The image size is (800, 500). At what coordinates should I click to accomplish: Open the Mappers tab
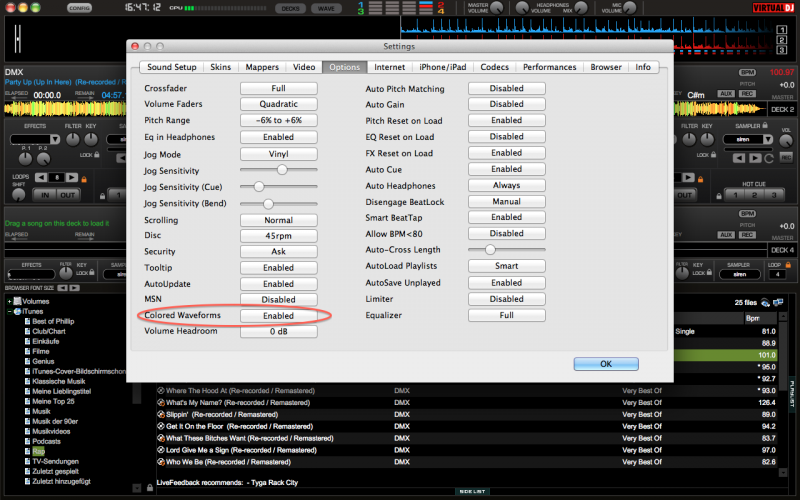click(x=262, y=67)
